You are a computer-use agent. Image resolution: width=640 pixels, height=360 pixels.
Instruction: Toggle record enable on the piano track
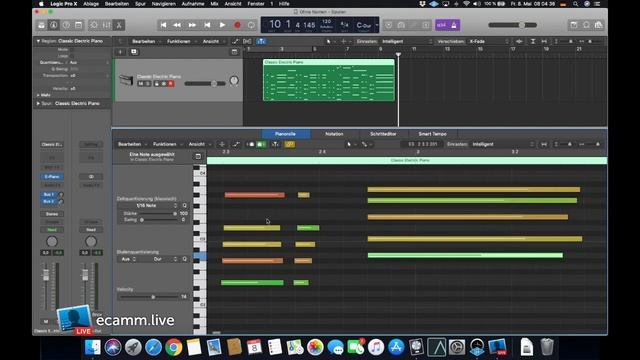tap(171, 84)
